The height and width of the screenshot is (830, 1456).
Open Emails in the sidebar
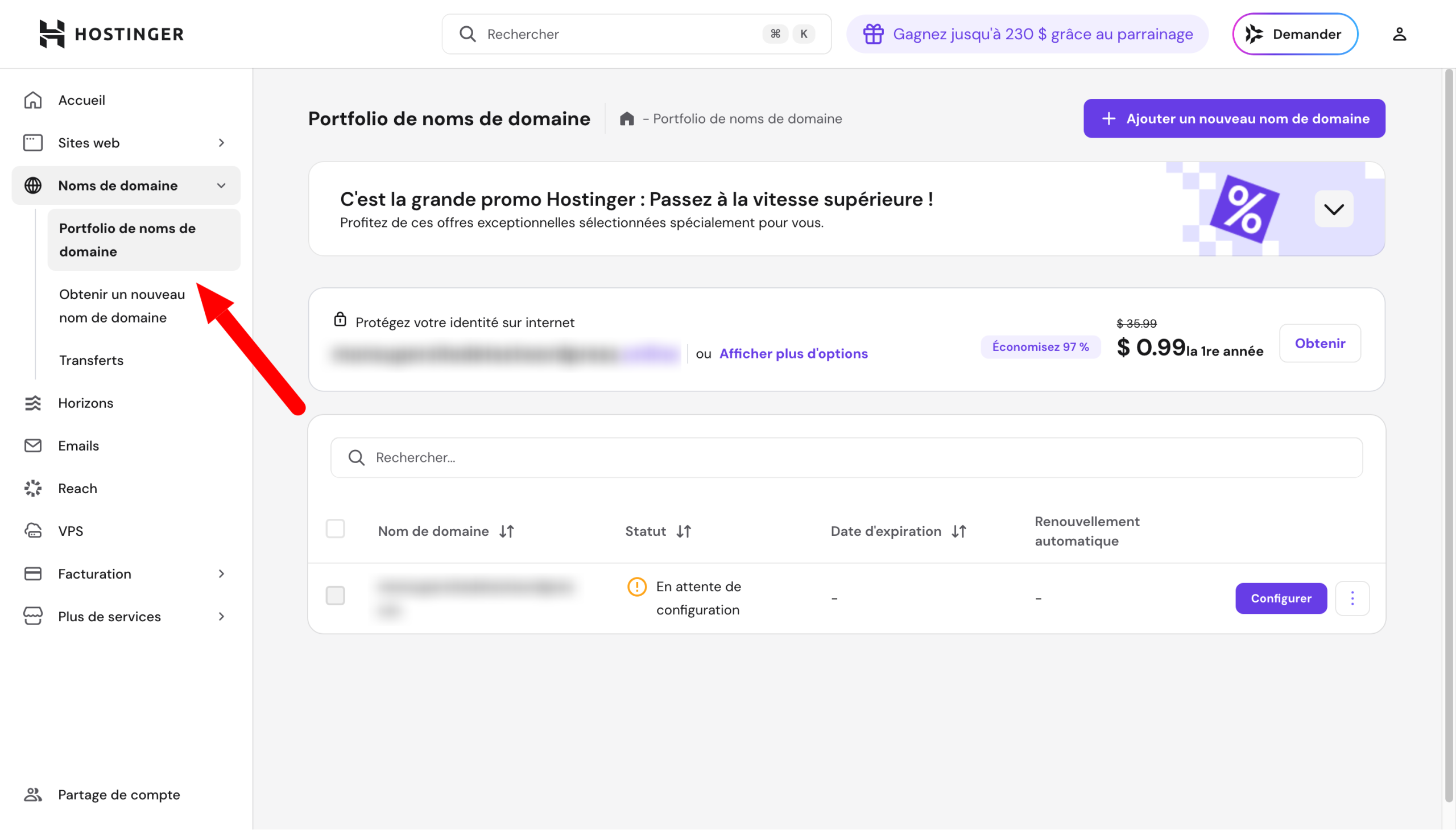[126, 446]
